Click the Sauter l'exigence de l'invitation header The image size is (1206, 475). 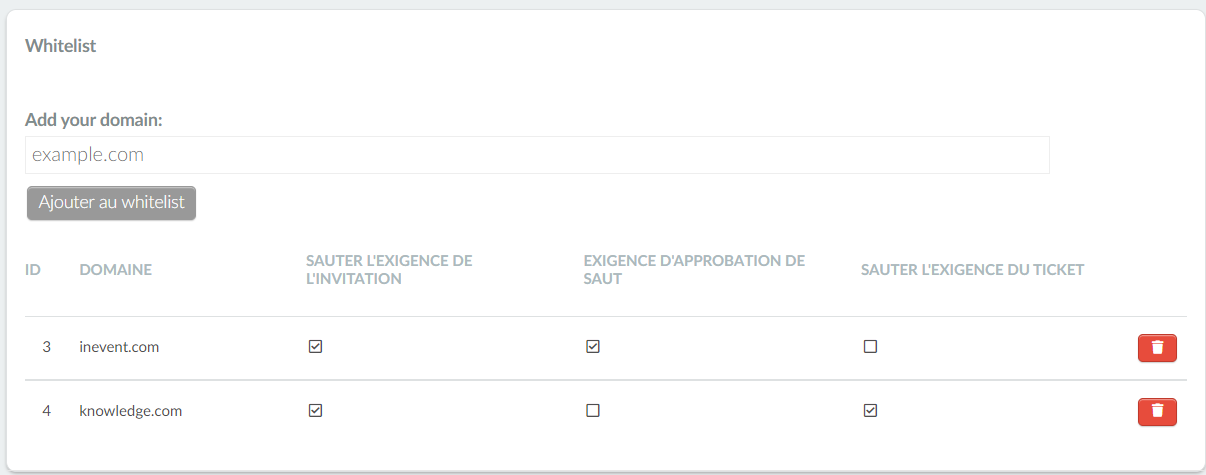coord(389,270)
